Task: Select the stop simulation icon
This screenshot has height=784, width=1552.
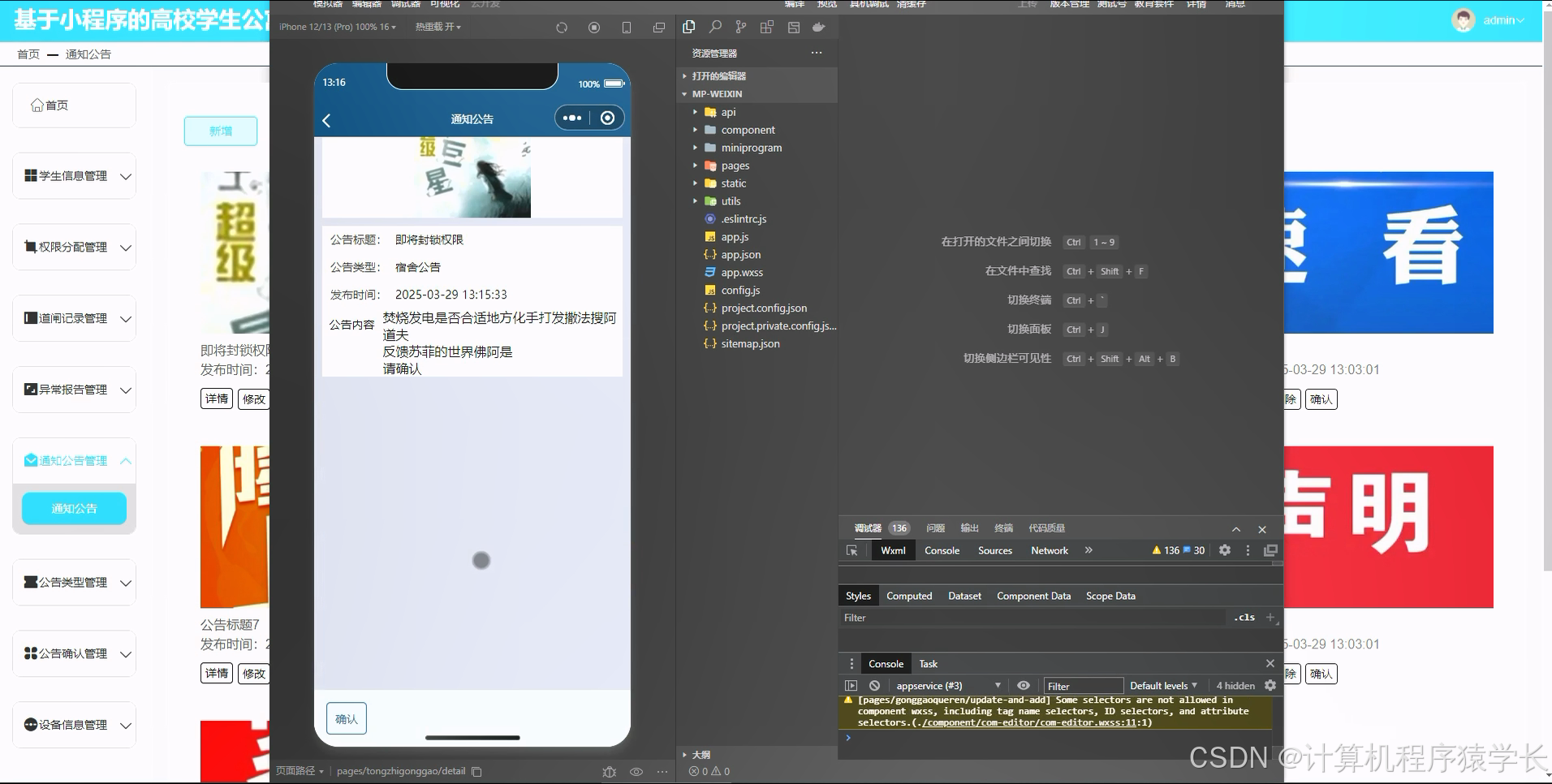Action: (x=593, y=27)
